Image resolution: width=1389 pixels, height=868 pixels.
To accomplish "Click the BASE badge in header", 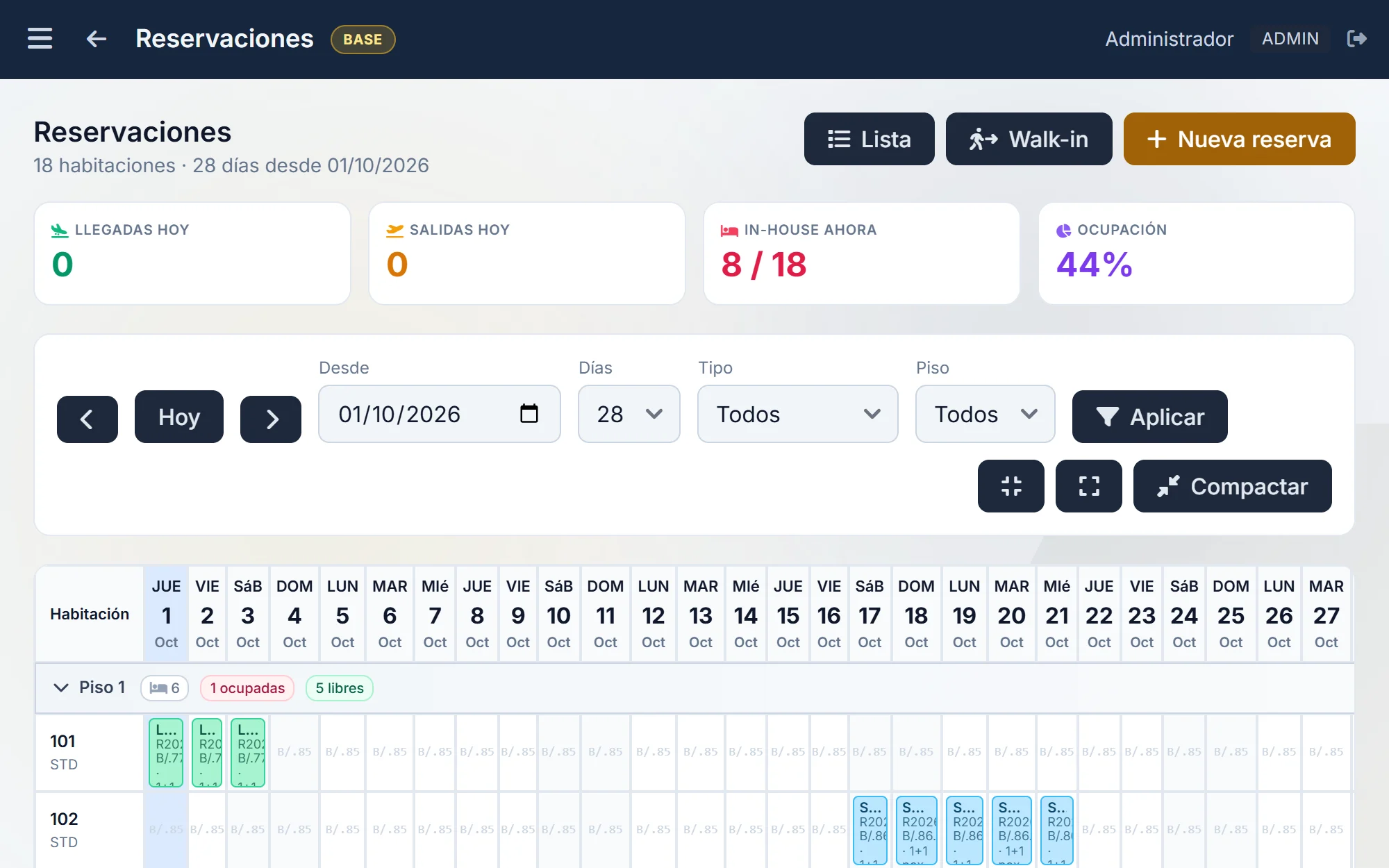I will click(363, 40).
